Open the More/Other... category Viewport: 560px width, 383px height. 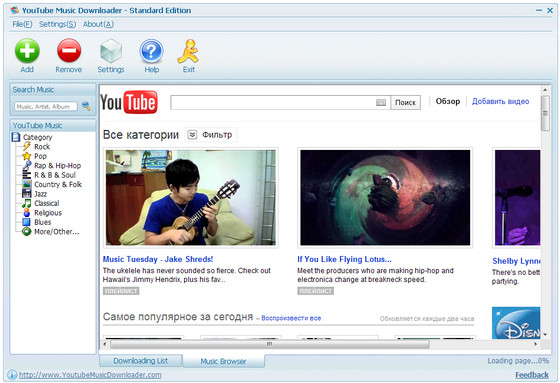[56, 232]
